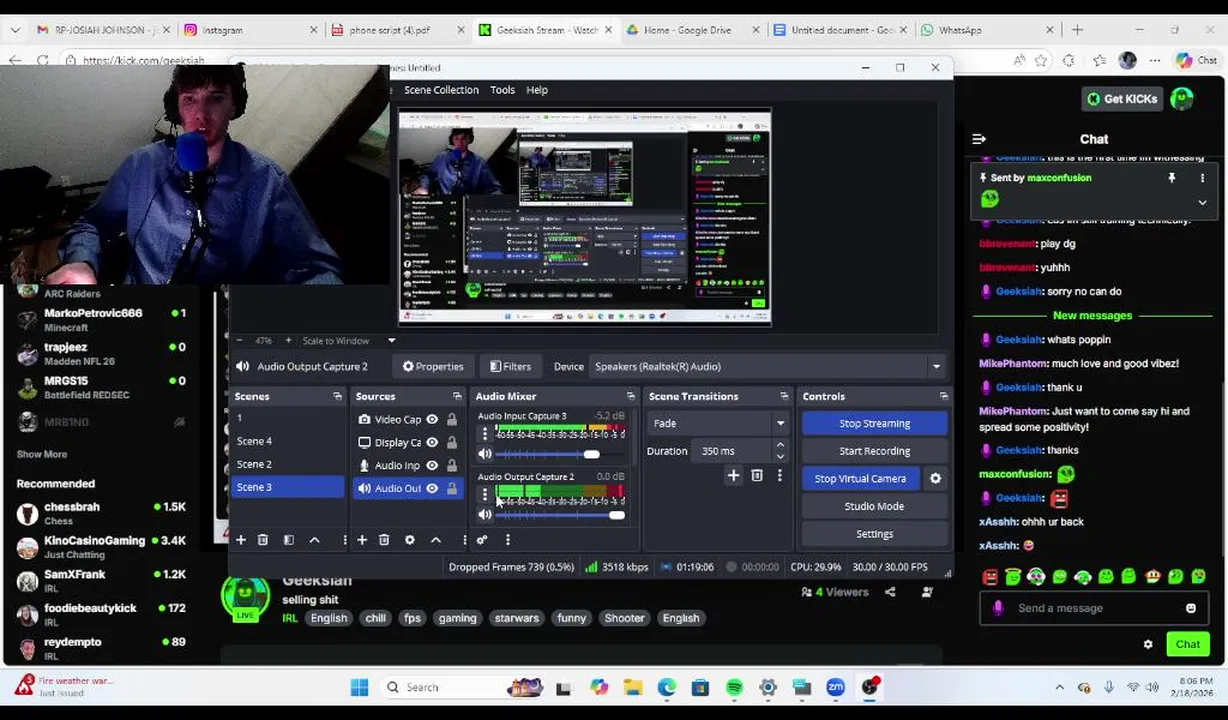Toggle visibility of Video Capture source

[x=432, y=420]
